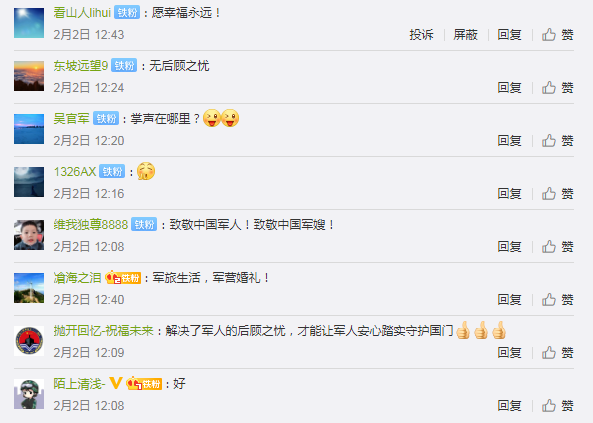Report 看山人lihui's comment via 投诉
Screen dimensions: 593x423
[x=421, y=35]
